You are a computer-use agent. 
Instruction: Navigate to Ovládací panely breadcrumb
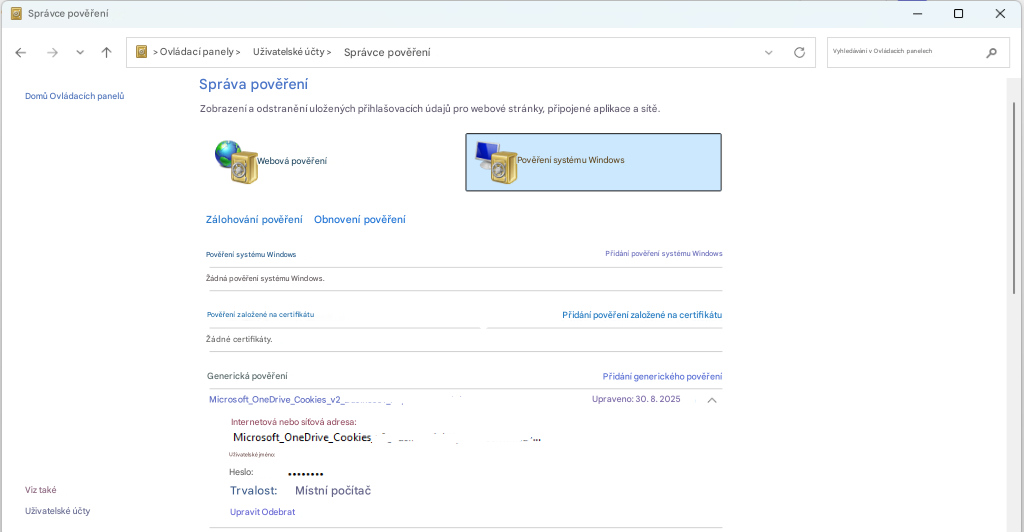(x=197, y=52)
